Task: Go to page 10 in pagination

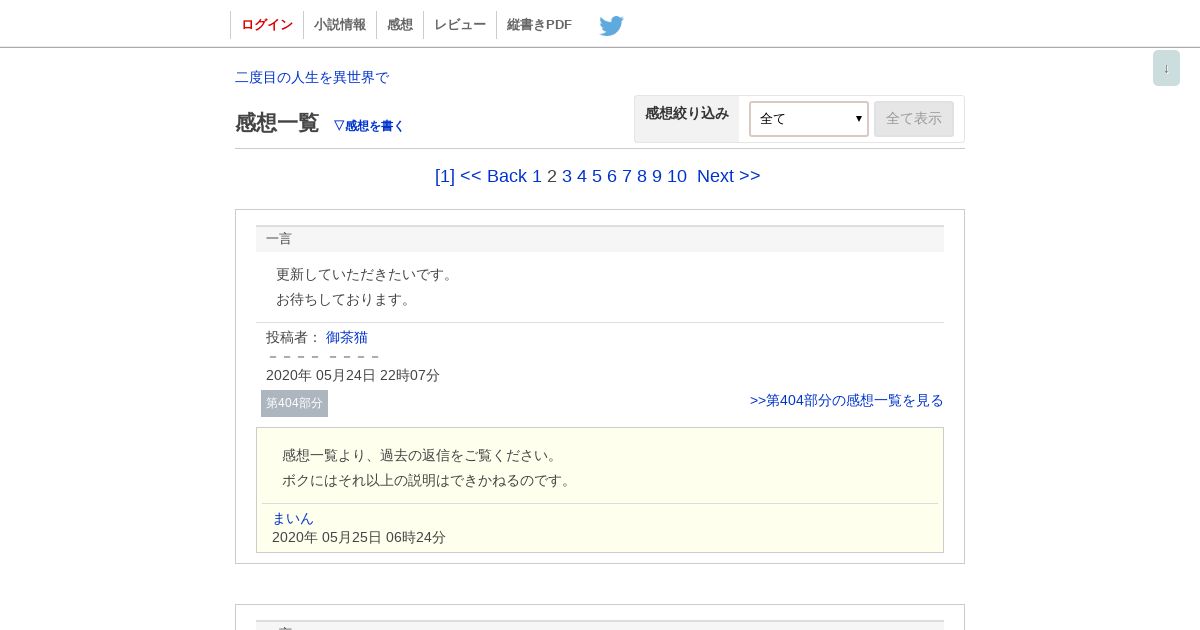Action: click(677, 176)
